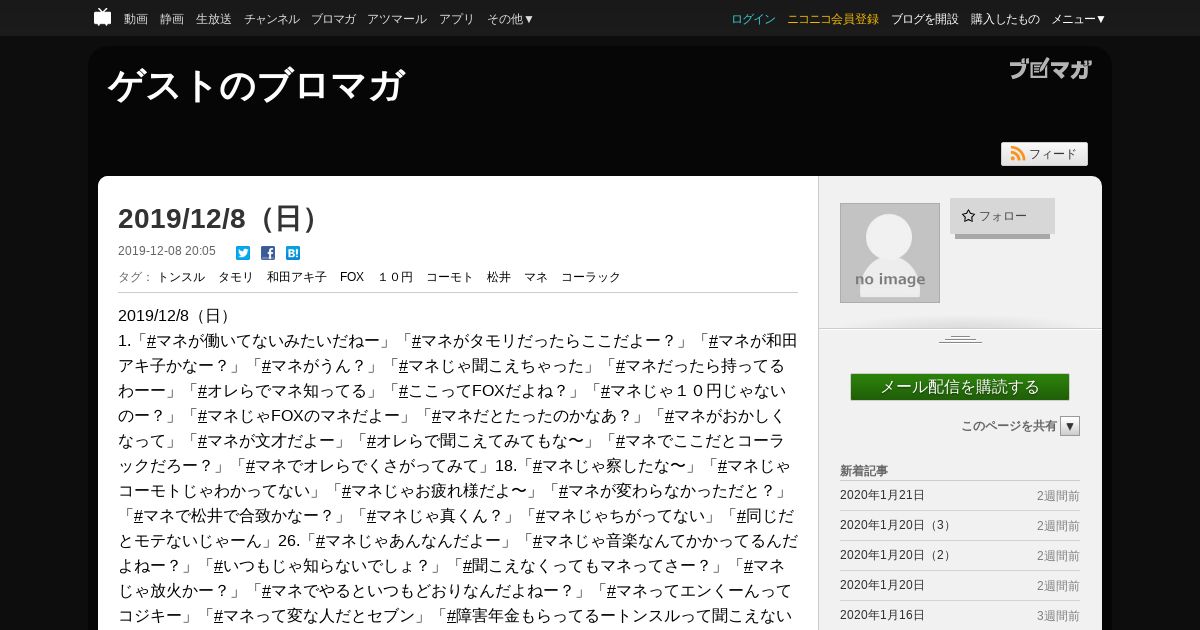Click the ブロマガ logo at top right
The height and width of the screenshot is (630, 1200).
pyautogui.click(x=1049, y=68)
